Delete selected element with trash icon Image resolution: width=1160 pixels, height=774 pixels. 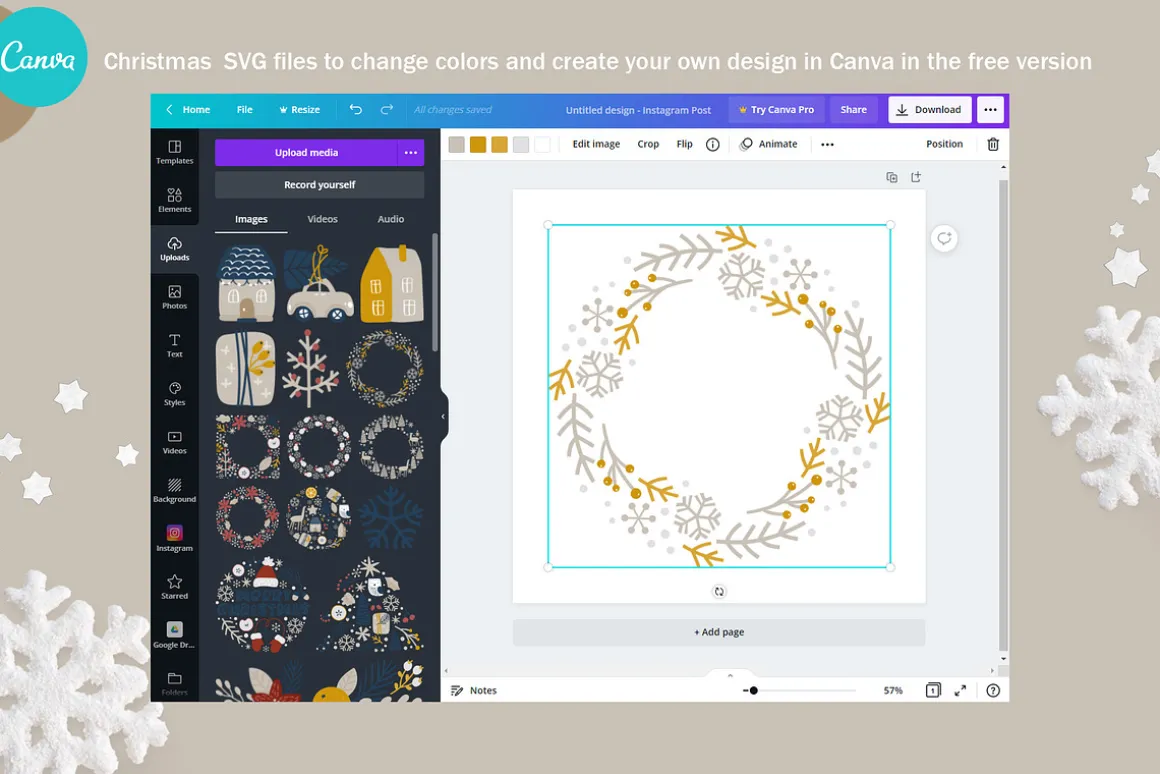993,144
